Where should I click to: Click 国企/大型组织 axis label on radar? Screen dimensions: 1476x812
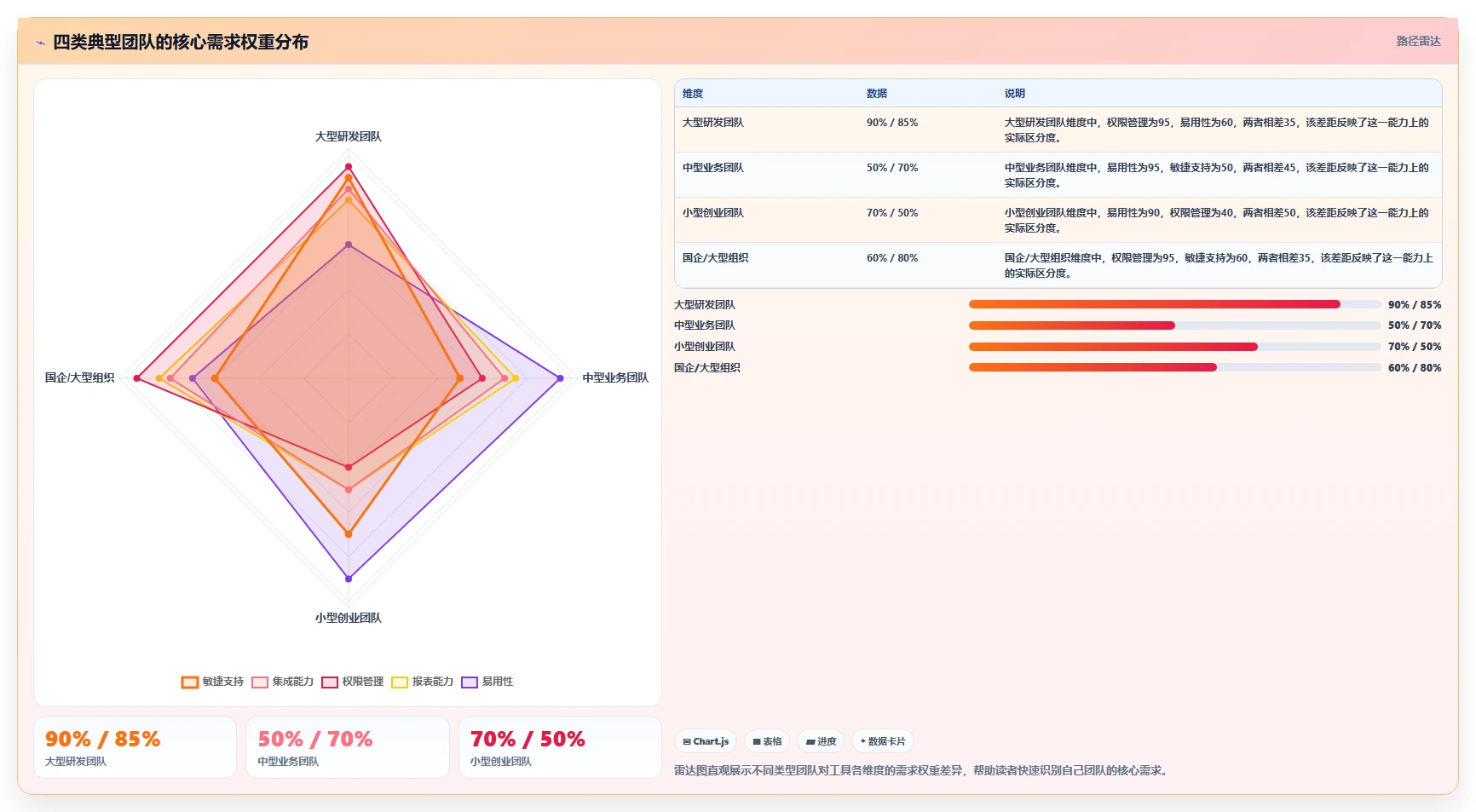[79, 377]
